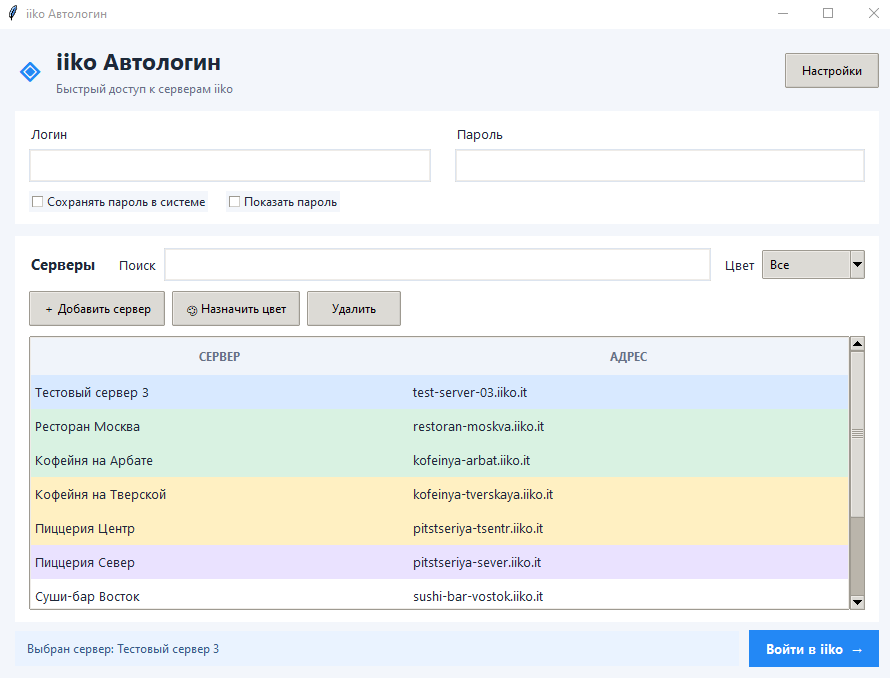Click the feather icon in title bar
The image size is (890, 678).
[12, 13]
